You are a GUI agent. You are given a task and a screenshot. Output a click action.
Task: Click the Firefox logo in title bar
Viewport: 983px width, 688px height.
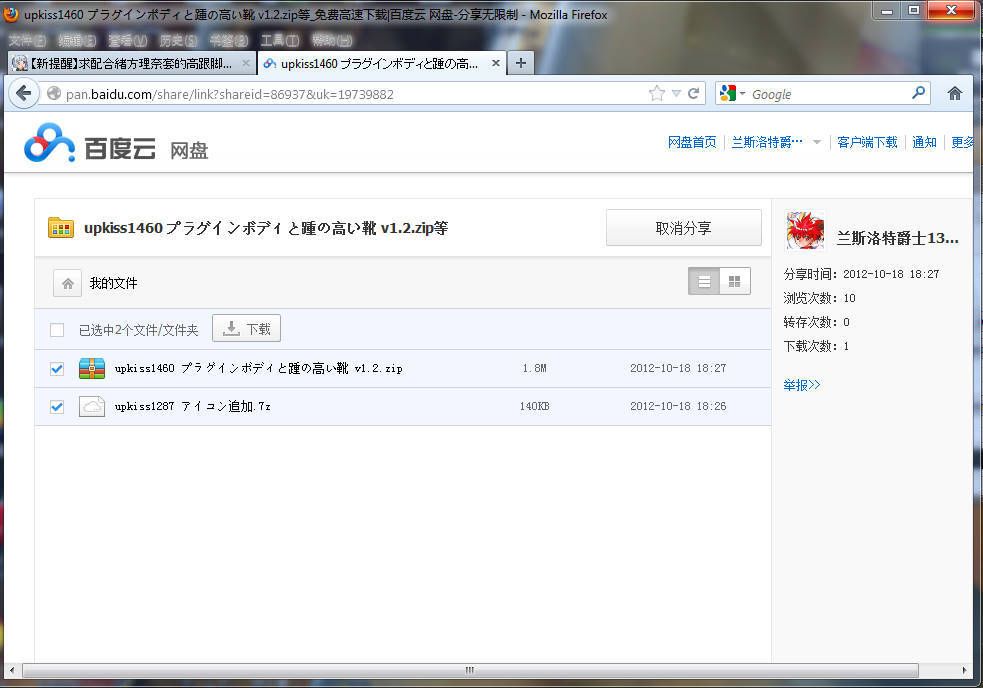coord(11,14)
